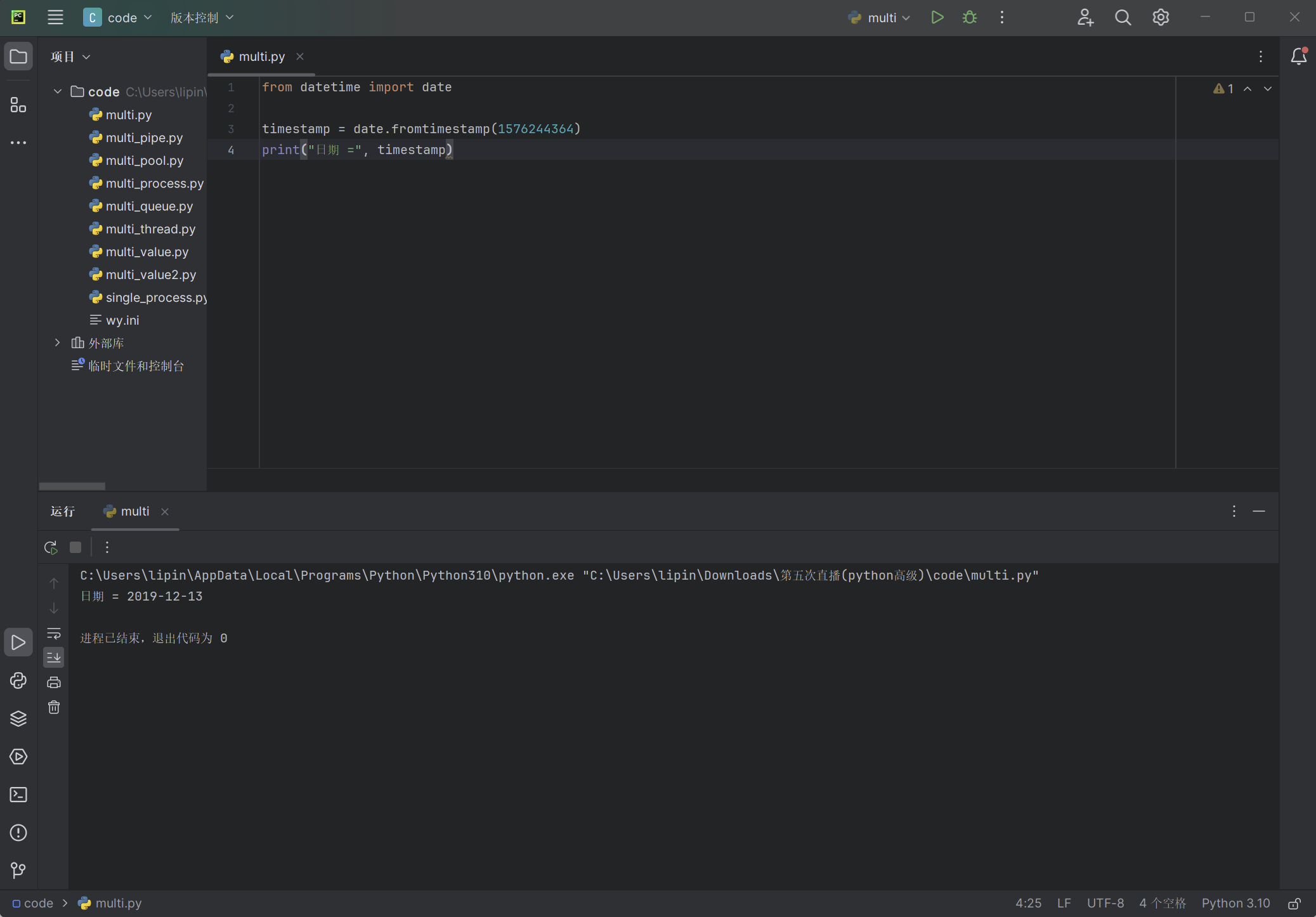Click the 运行 panel label
1316x917 pixels.
63,511
